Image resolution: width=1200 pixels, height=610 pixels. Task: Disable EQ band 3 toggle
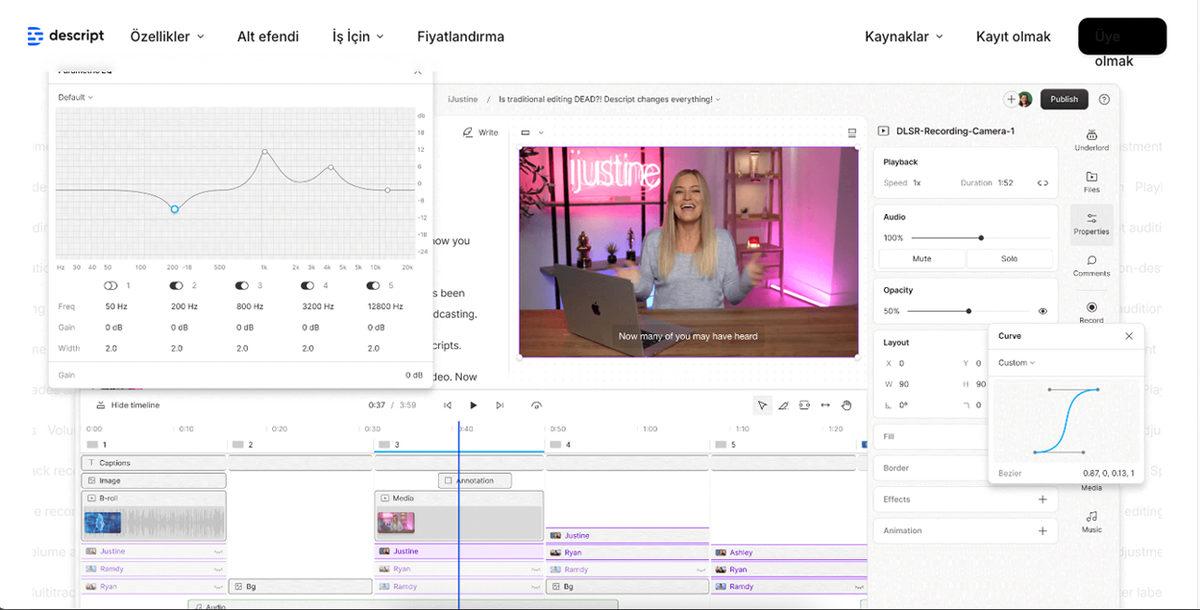tap(242, 286)
